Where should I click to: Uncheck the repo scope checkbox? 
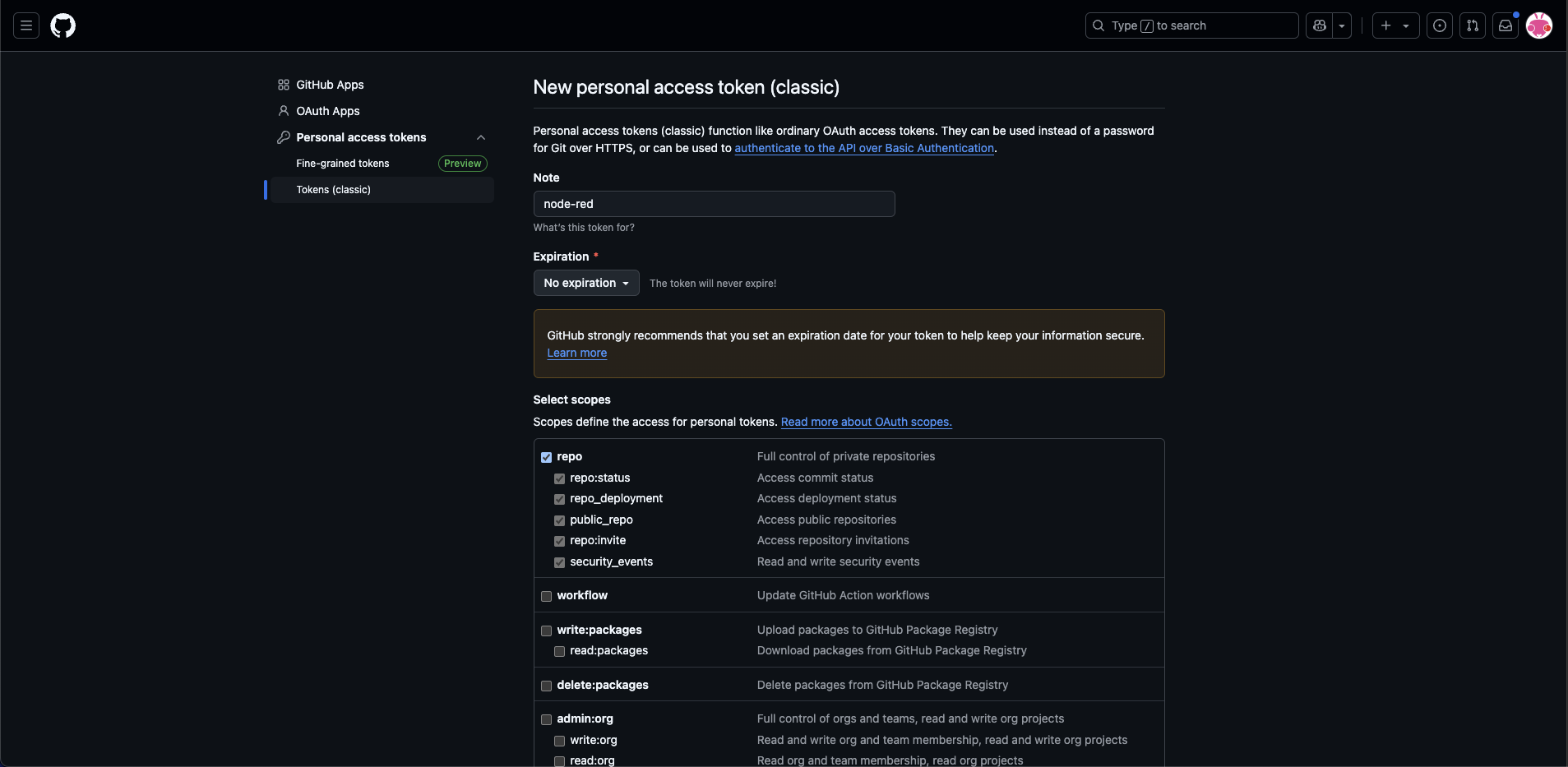coord(546,457)
